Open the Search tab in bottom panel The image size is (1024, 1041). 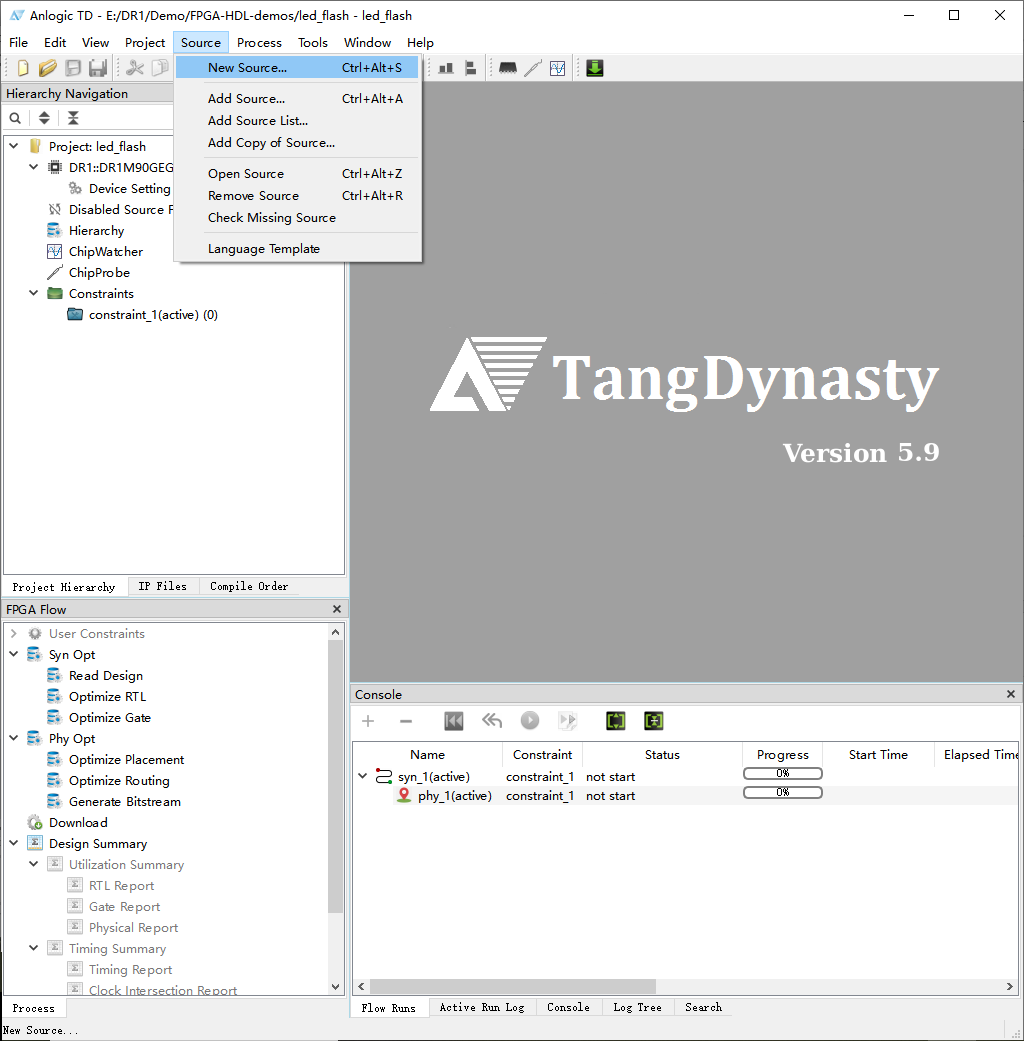pos(703,1007)
